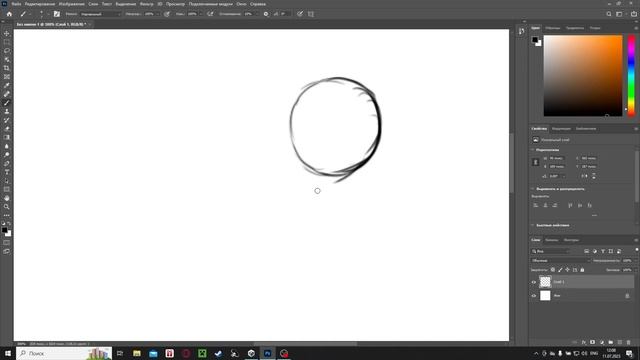Switch to the Paths tab
This screenshot has width=640, height=360.
click(571, 240)
